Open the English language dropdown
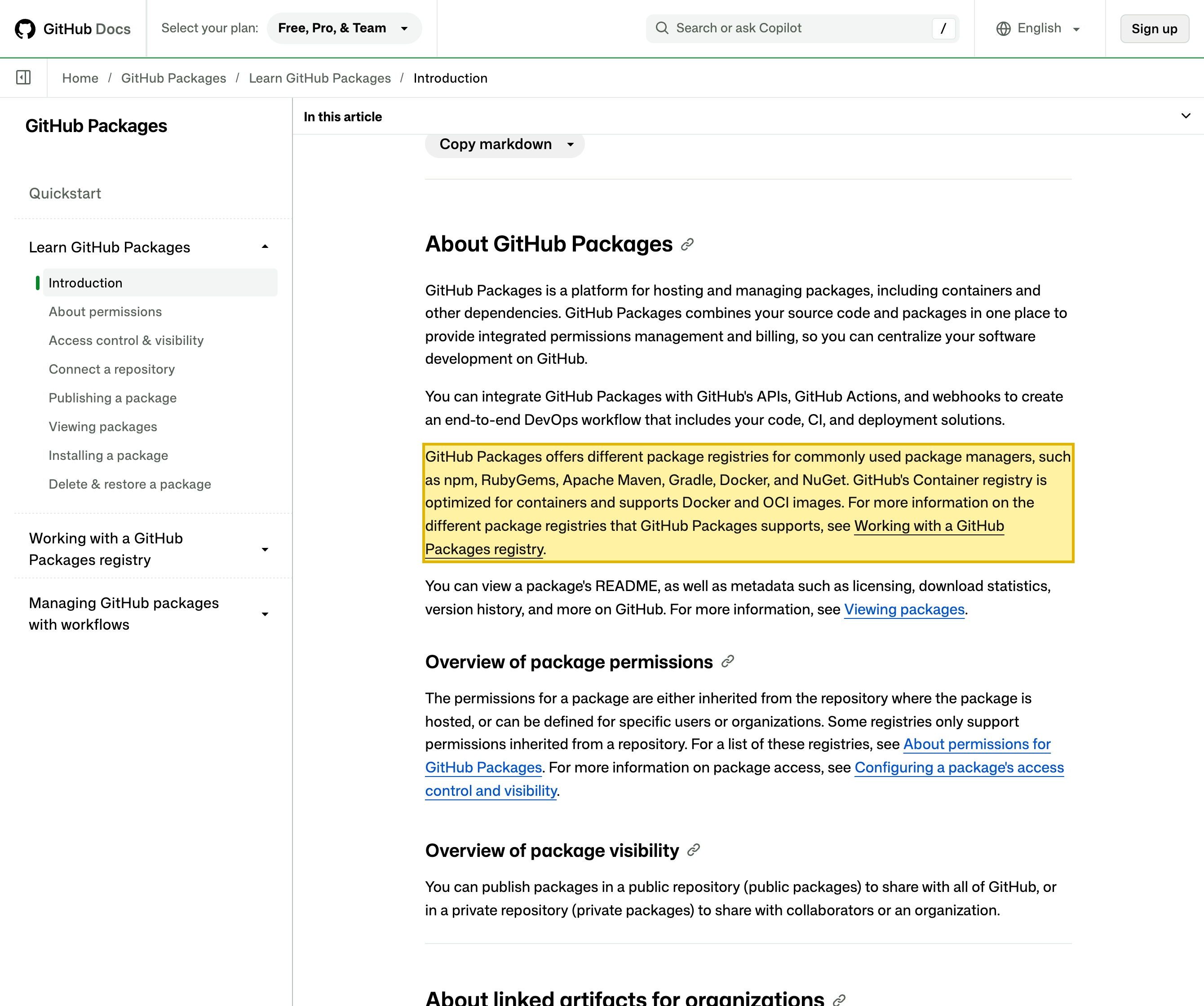Screen dimensions: 1204x1006 tap(1038, 29)
